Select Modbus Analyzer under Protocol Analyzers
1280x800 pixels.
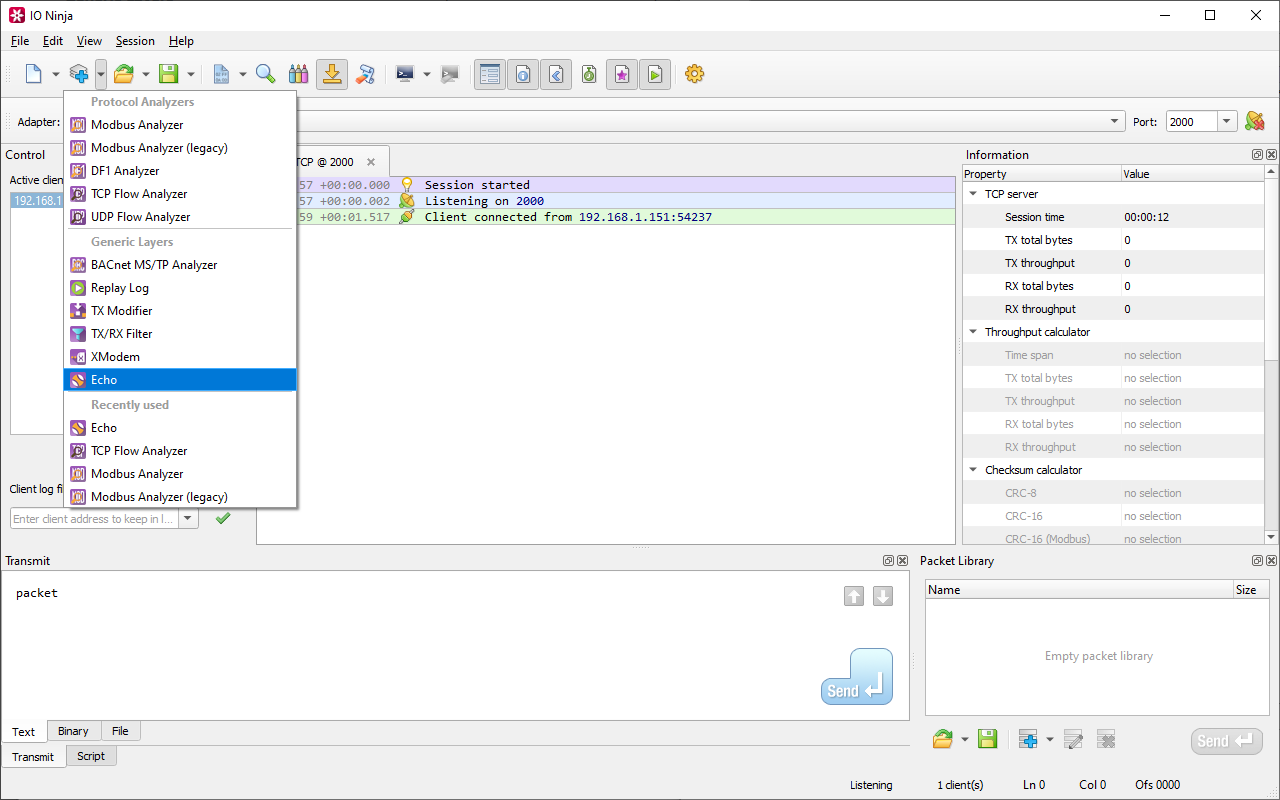[180, 125]
